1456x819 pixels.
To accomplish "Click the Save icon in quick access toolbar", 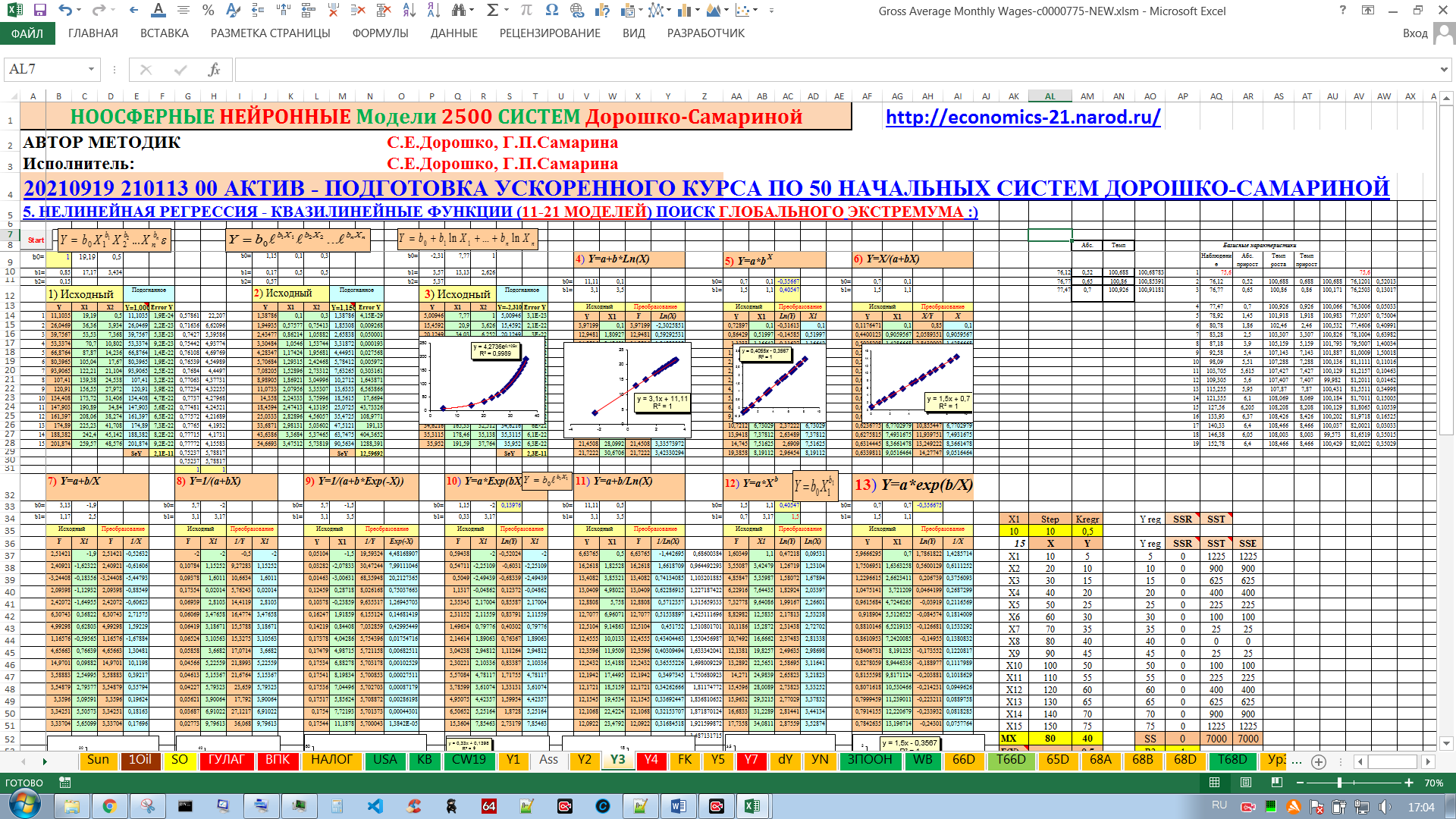I will (x=40, y=11).
